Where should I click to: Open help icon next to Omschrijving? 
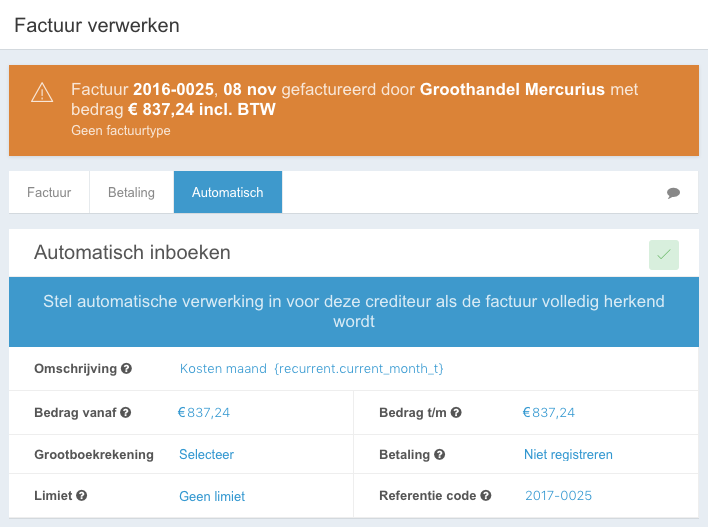(126, 368)
